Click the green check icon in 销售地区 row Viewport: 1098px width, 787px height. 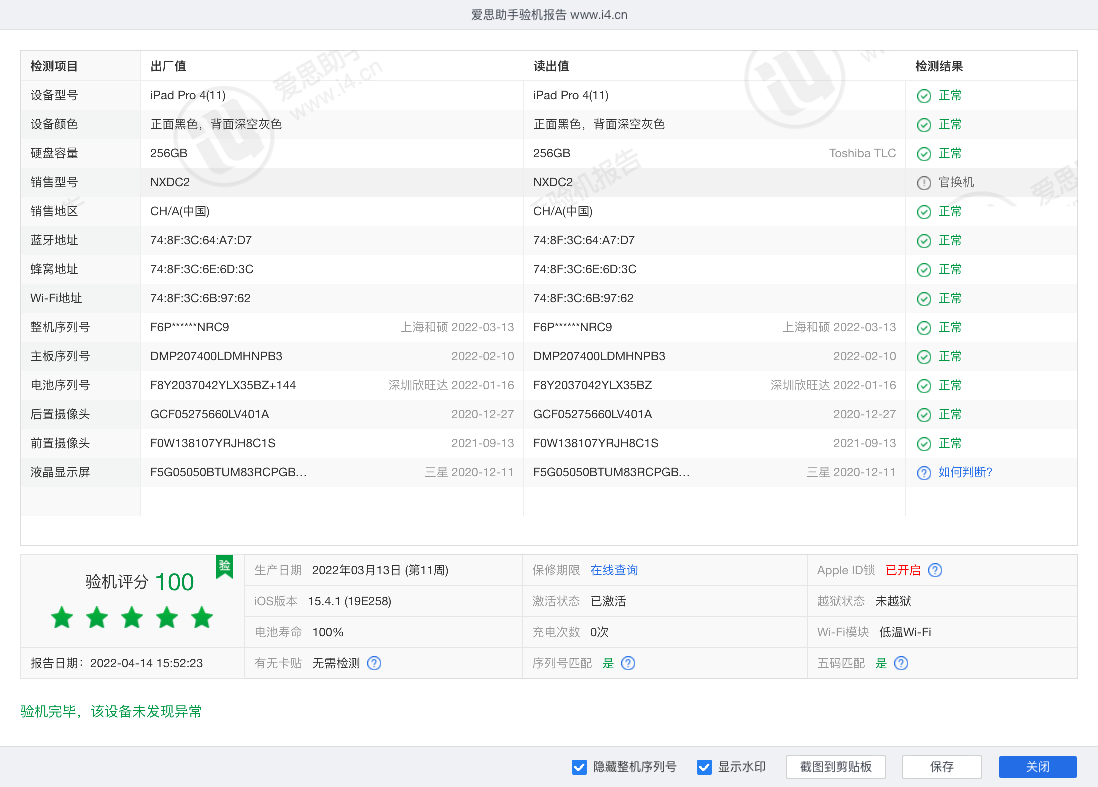pyautogui.click(x=924, y=212)
